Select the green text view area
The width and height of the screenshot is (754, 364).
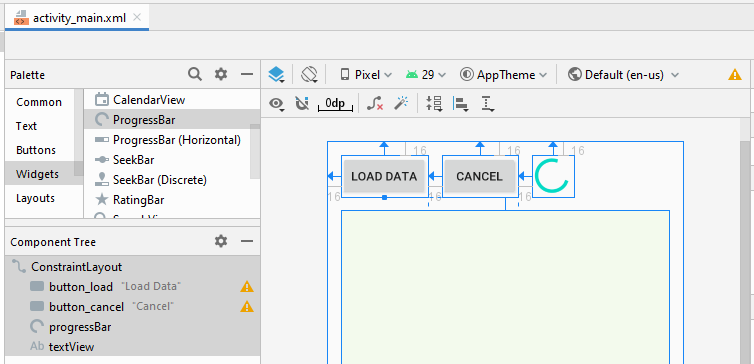tap(505, 287)
